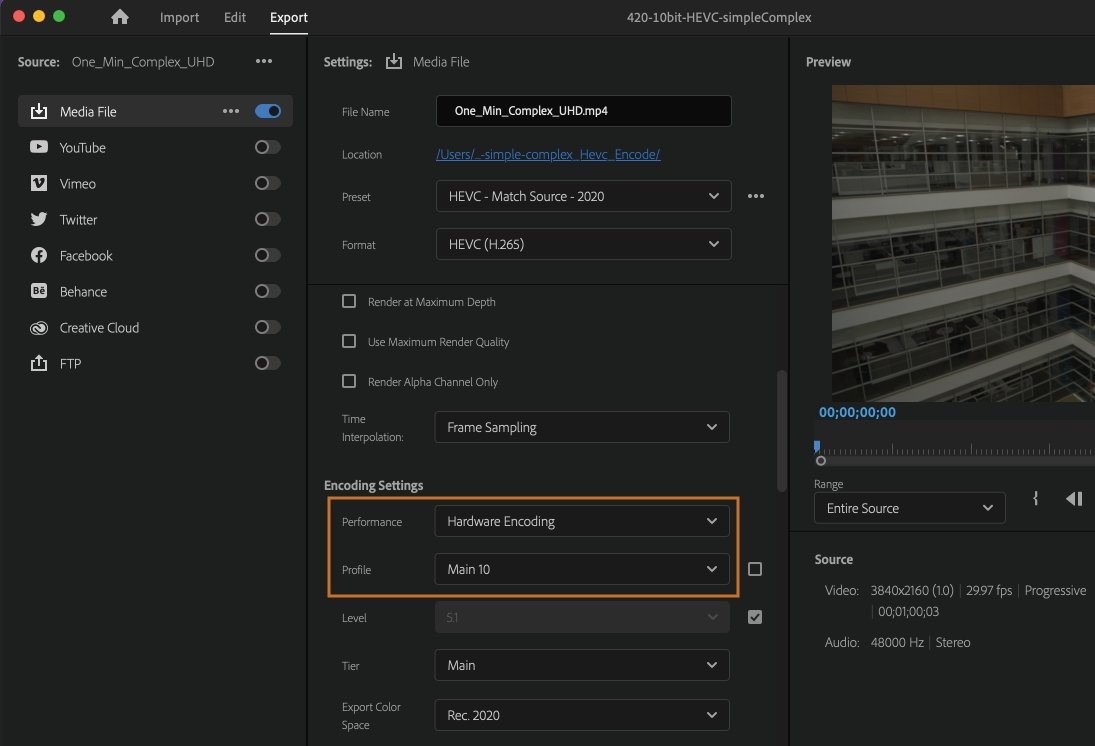This screenshot has height=746, width=1095.
Task: Set in point bracket in Preview
Action: pyautogui.click(x=1036, y=498)
